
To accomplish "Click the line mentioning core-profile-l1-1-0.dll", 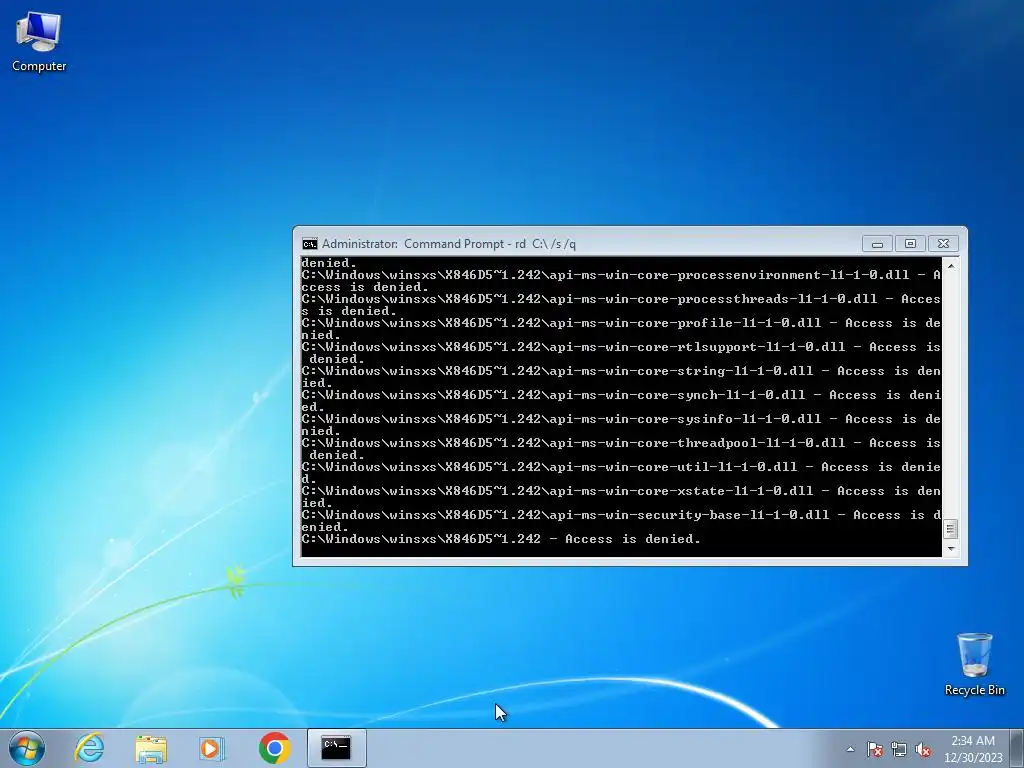I will (x=621, y=329).
